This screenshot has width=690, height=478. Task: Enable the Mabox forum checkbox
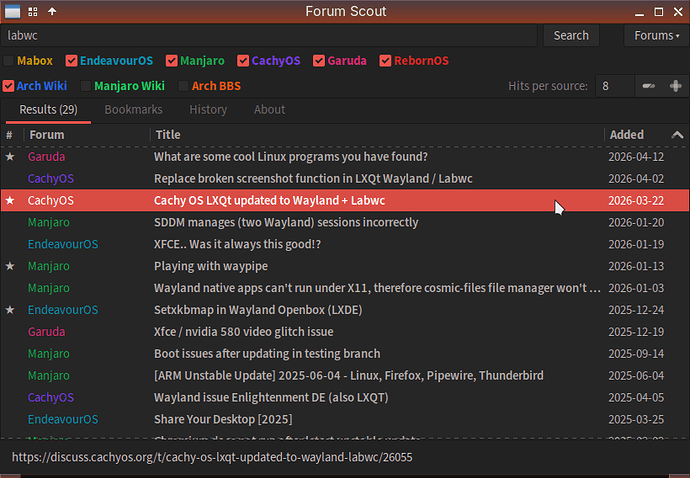(8, 61)
